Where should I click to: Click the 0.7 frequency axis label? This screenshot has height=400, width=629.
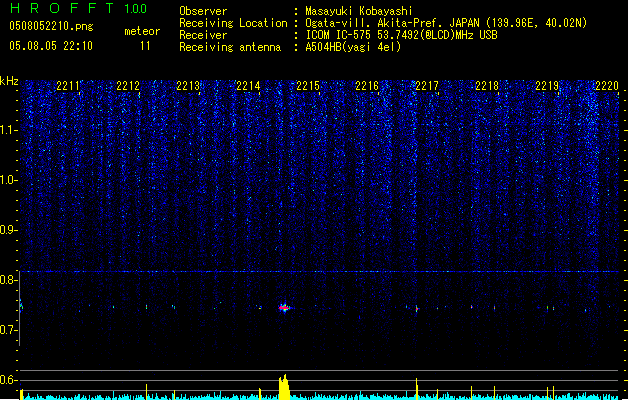(8, 330)
